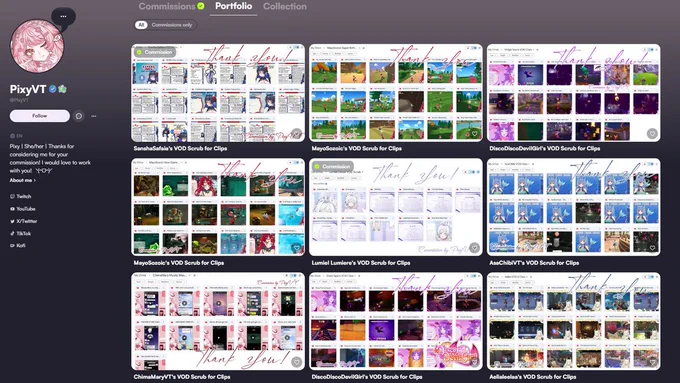The width and height of the screenshot is (680, 383).
Task: Filter by Commissions only
Action: [x=172, y=25]
